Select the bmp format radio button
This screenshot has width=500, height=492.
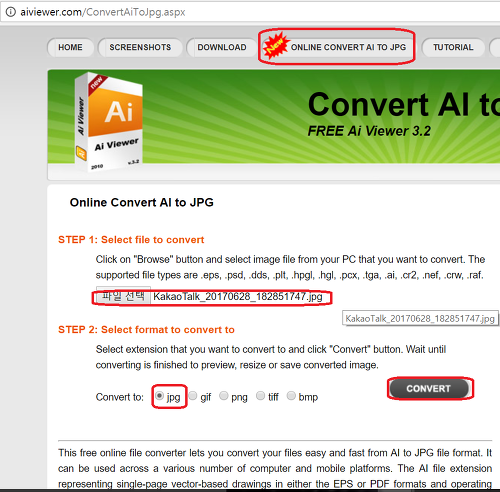pyautogui.click(x=291, y=396)
